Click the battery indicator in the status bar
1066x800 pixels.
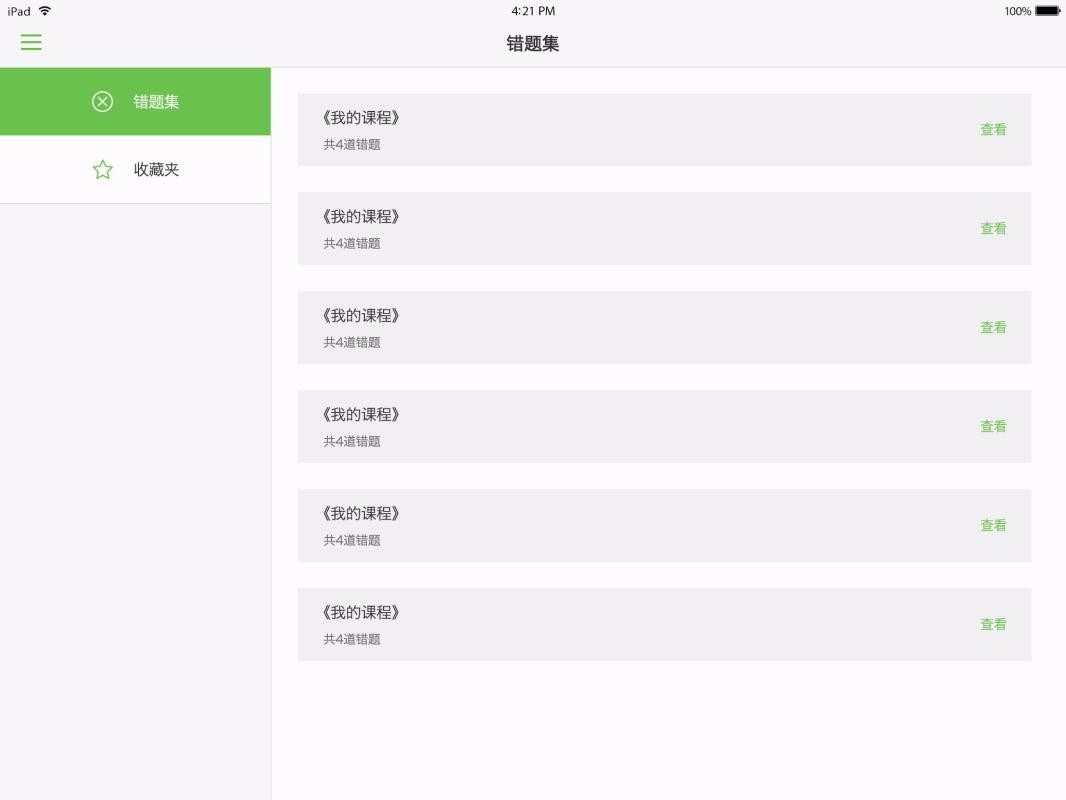pos(1046,11)
